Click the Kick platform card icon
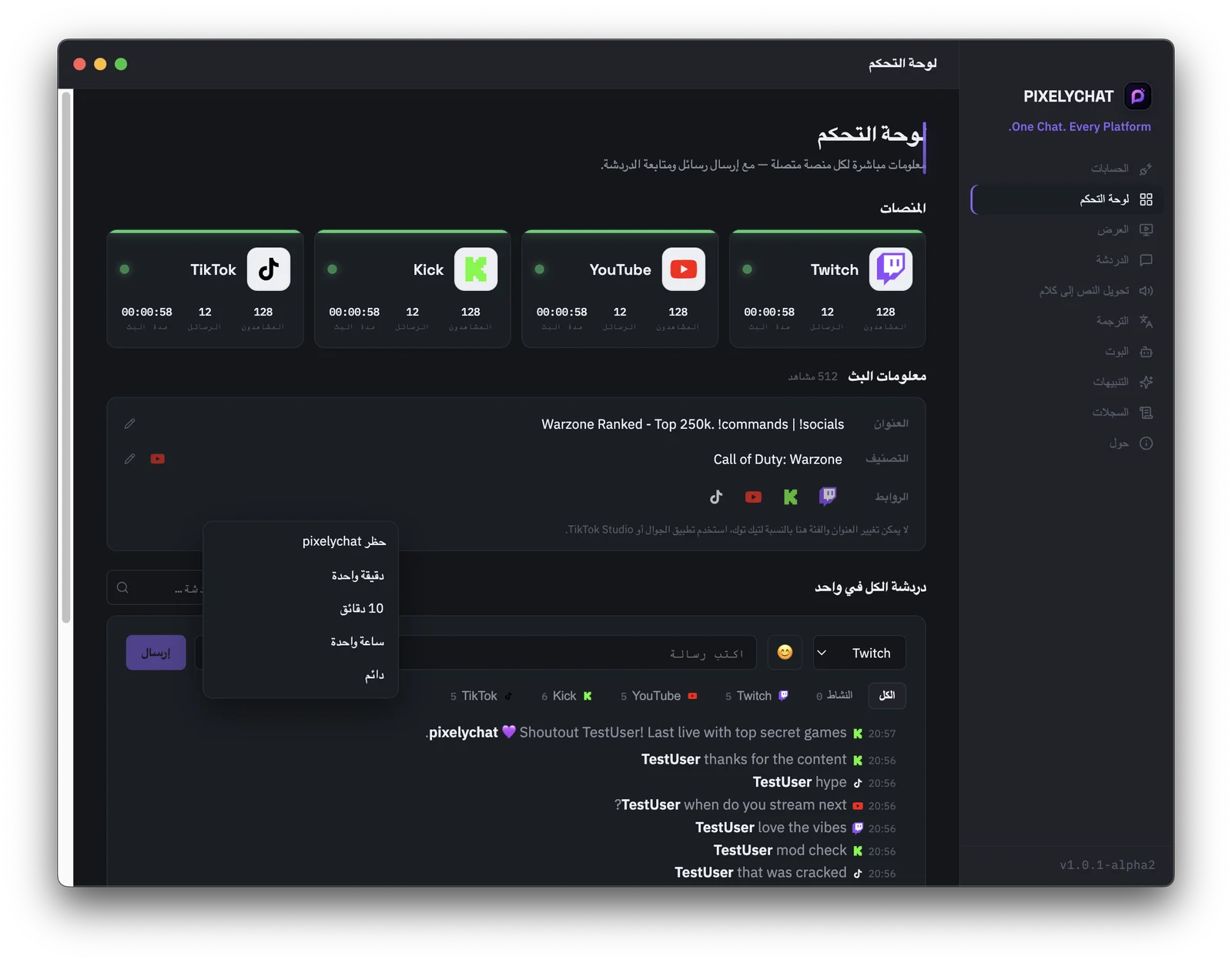The height and width of the screenshot is (963, 1232). 476,269
